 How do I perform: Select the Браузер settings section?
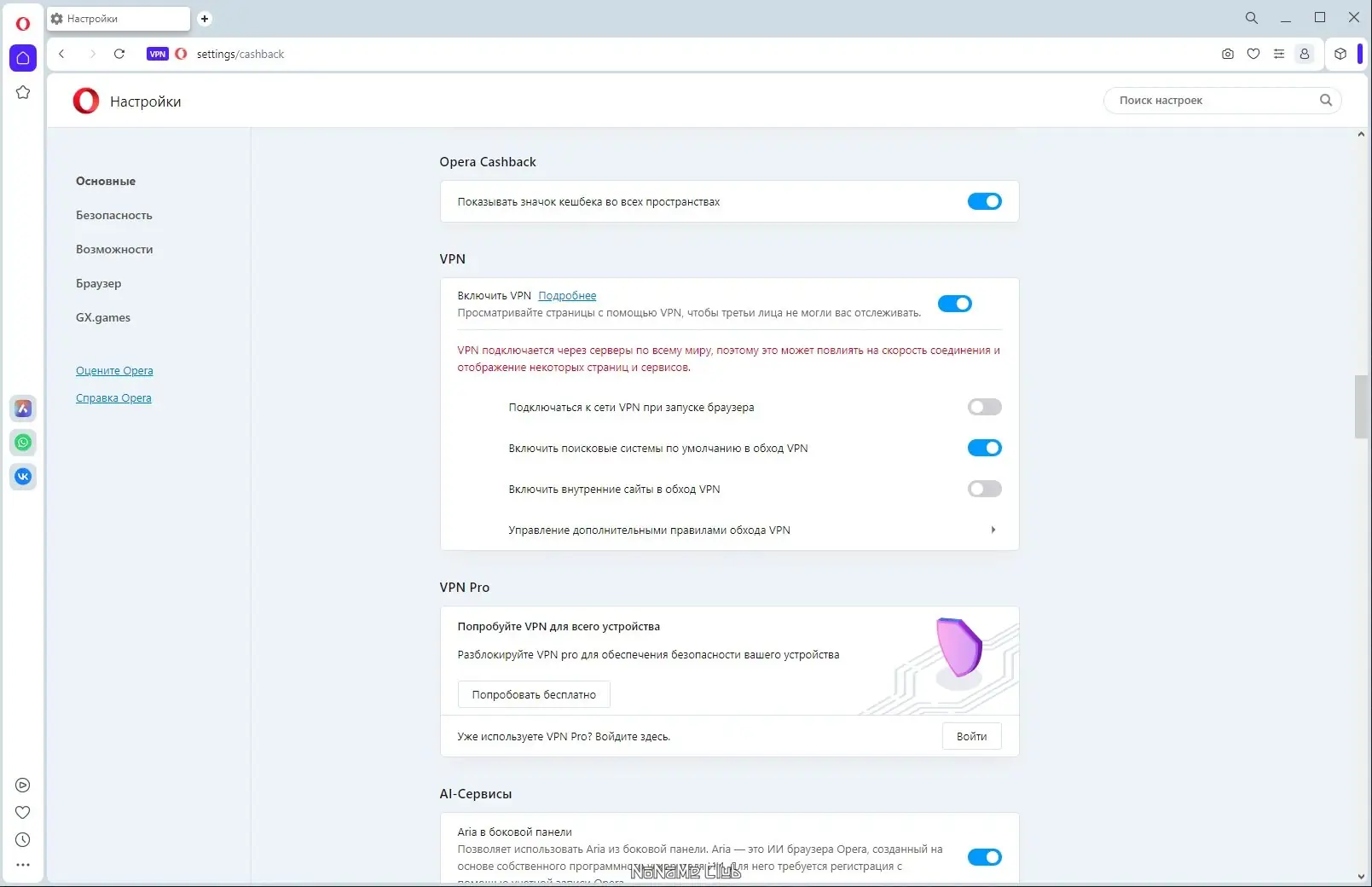click(99, 283)
